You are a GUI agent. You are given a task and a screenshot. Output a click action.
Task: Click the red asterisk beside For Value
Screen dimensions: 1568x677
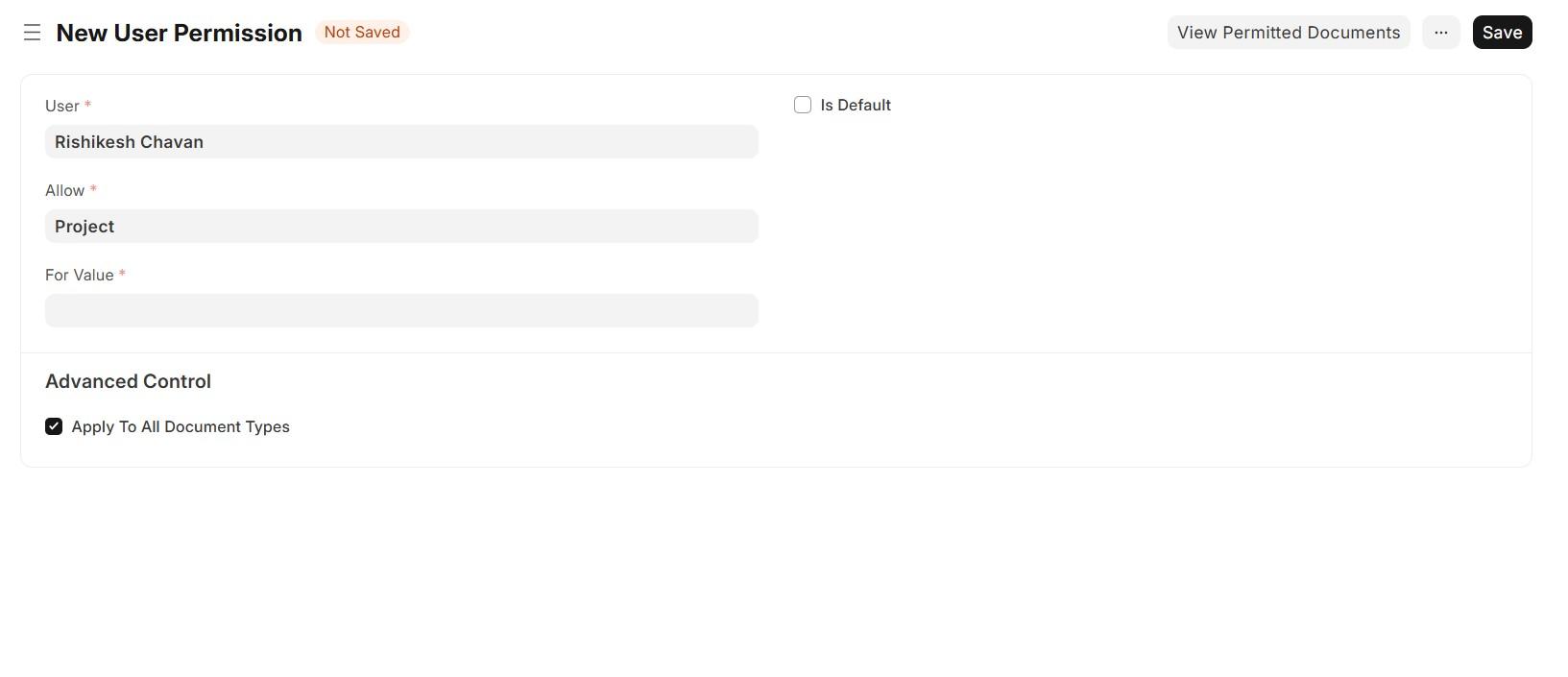122,274
